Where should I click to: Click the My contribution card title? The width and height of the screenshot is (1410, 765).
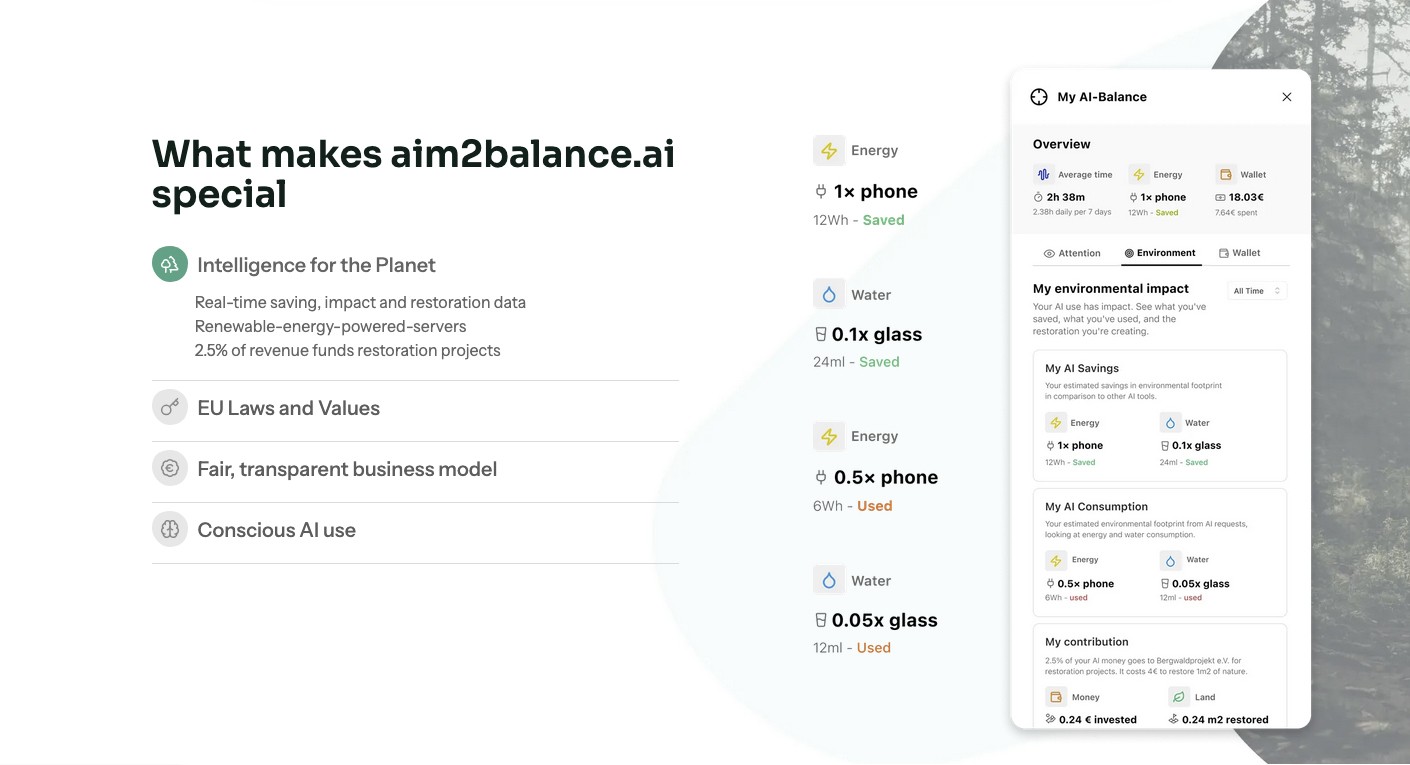click(x=1087, y=642)
